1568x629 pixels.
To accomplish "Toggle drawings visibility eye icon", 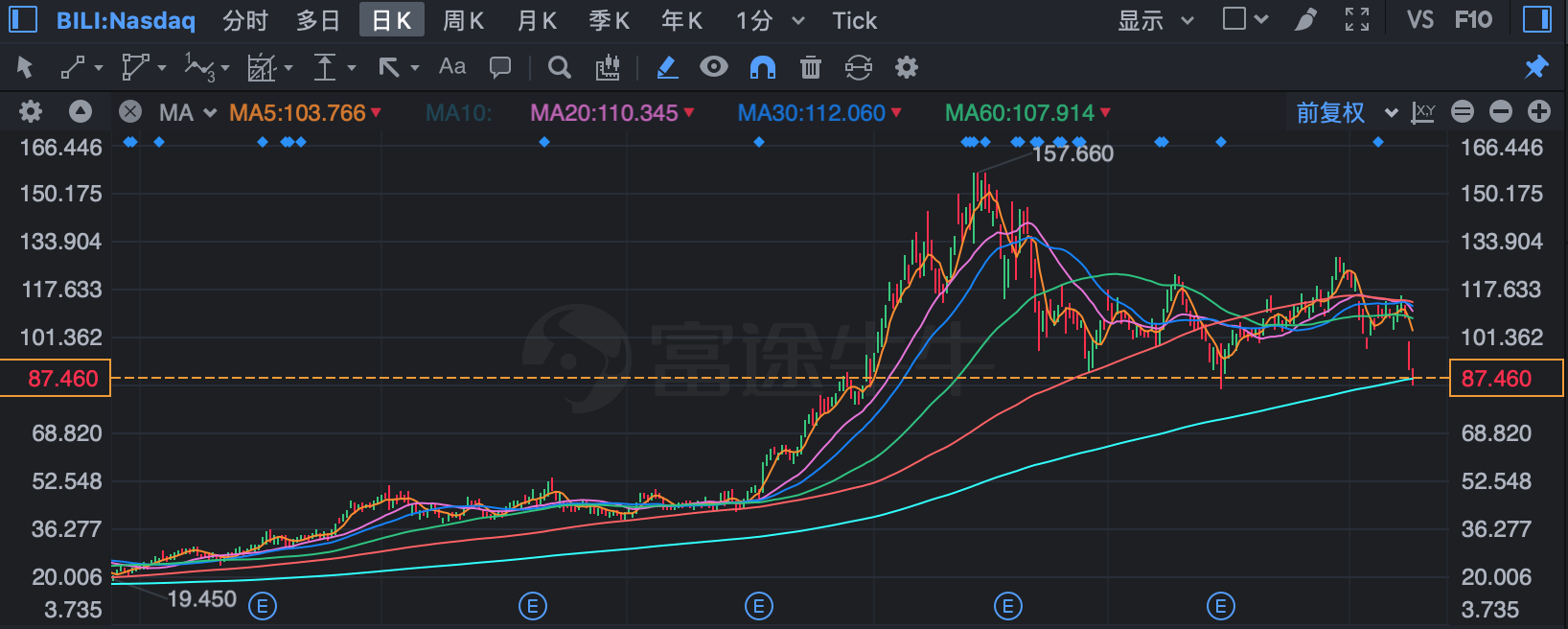I will click(714, 66).
